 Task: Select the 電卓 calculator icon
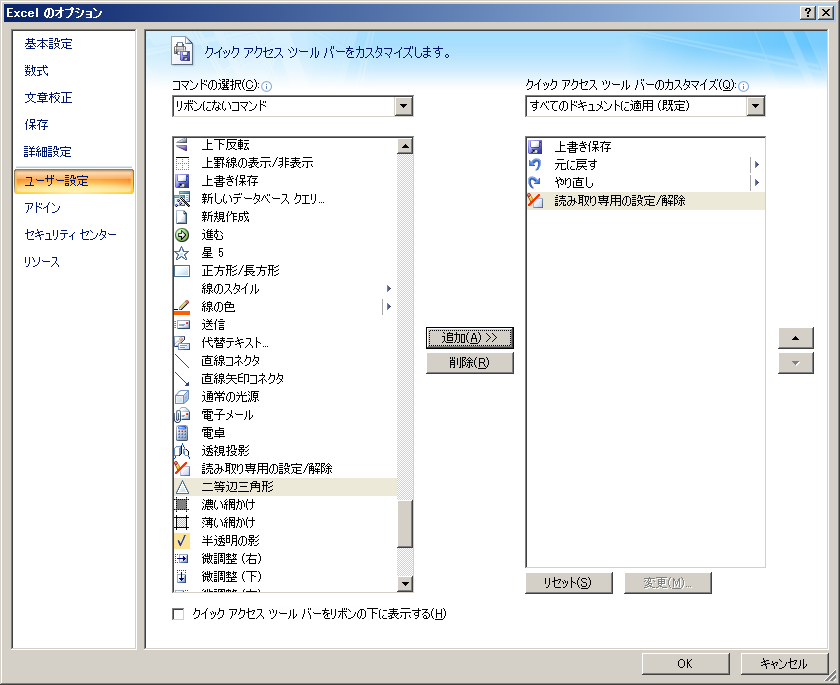pos(182,433)
